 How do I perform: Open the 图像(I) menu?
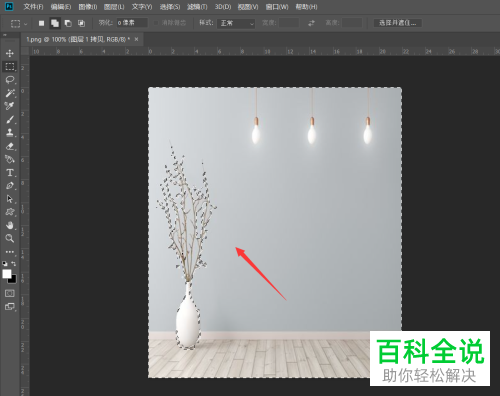(88, 7)
